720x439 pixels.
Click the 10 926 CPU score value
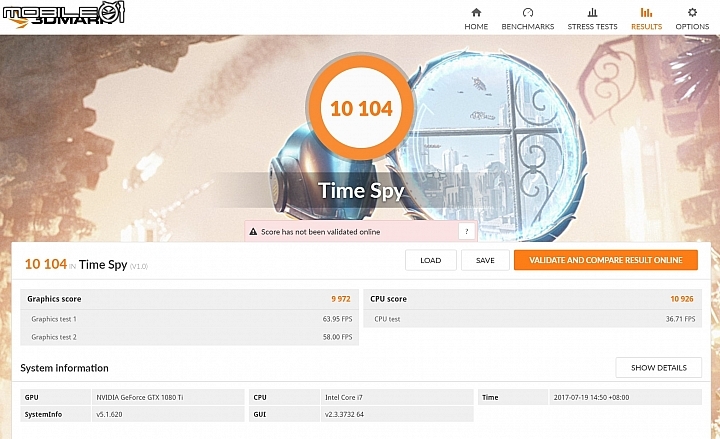[682, 299]
